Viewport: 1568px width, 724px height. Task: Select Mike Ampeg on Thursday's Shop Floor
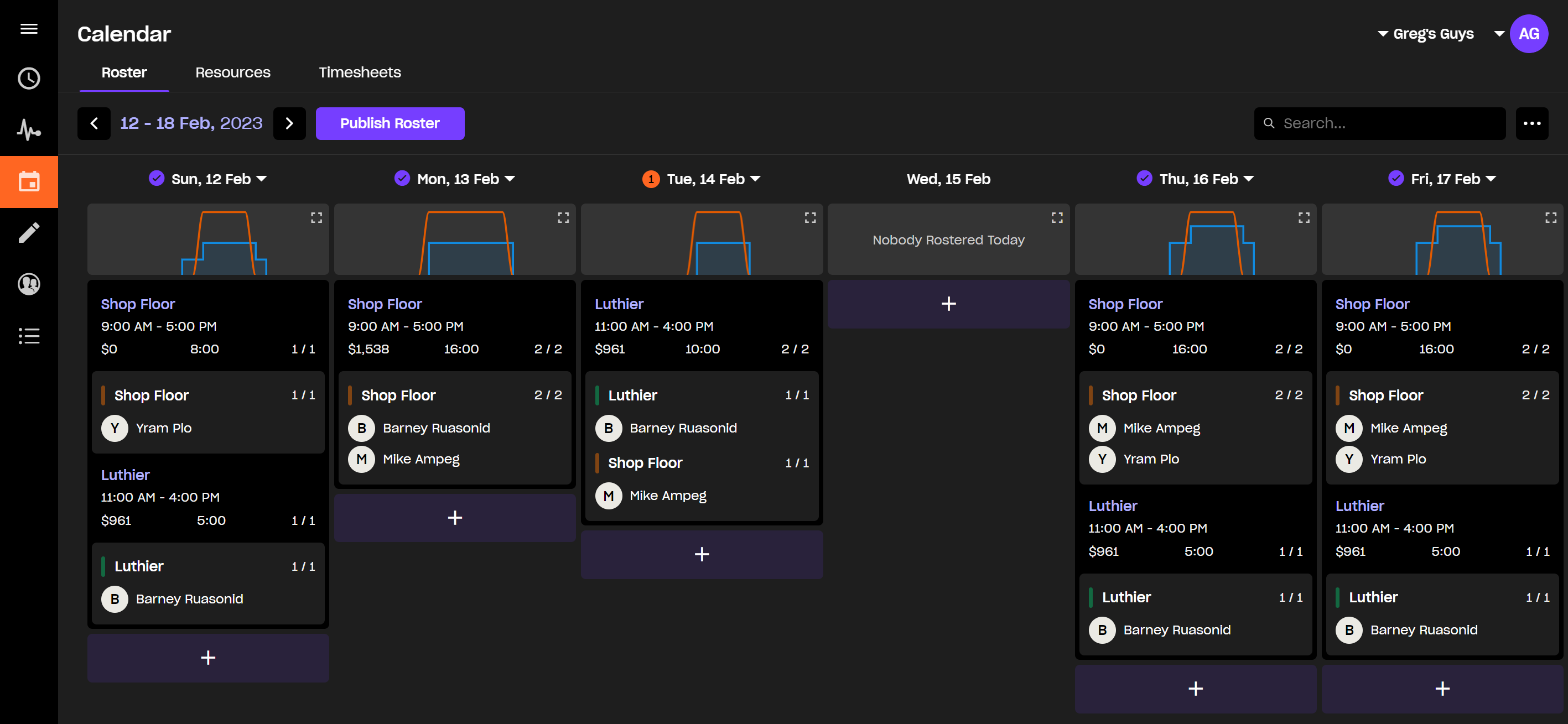pyautogui.click(x=1144, y=428)
